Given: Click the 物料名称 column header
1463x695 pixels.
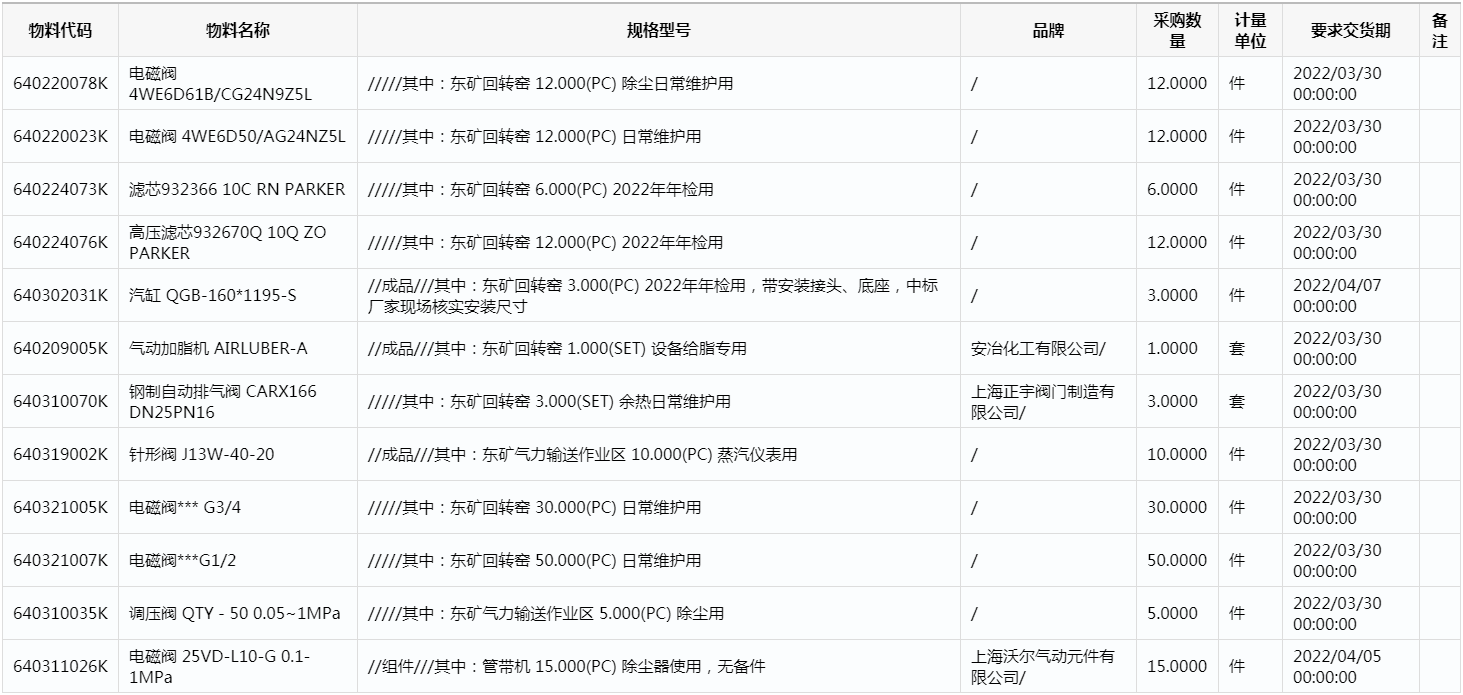Looking at the screenshot, I should click(x=238, y=31).
